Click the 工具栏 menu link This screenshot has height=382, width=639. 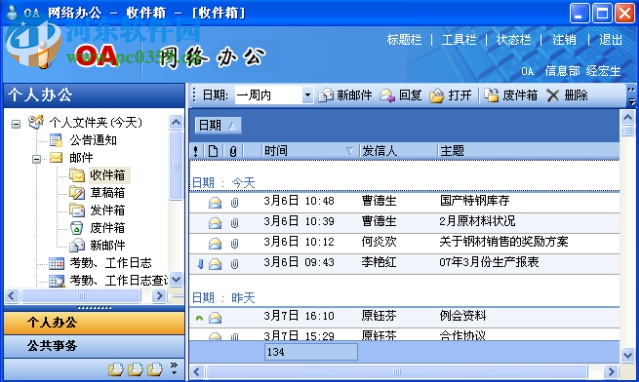(x=459, y=40)
